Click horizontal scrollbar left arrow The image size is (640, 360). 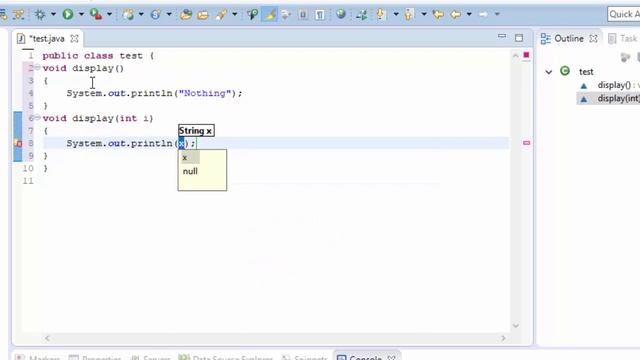(x=47, y=338)
